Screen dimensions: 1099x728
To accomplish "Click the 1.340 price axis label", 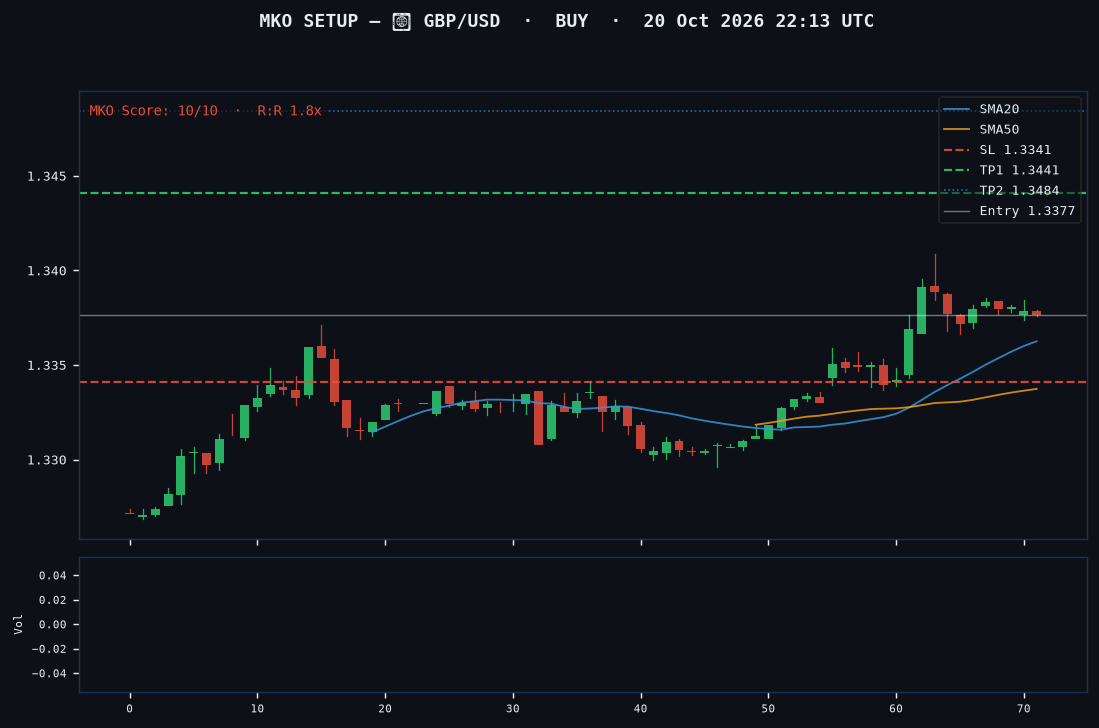I will point(47,271).
